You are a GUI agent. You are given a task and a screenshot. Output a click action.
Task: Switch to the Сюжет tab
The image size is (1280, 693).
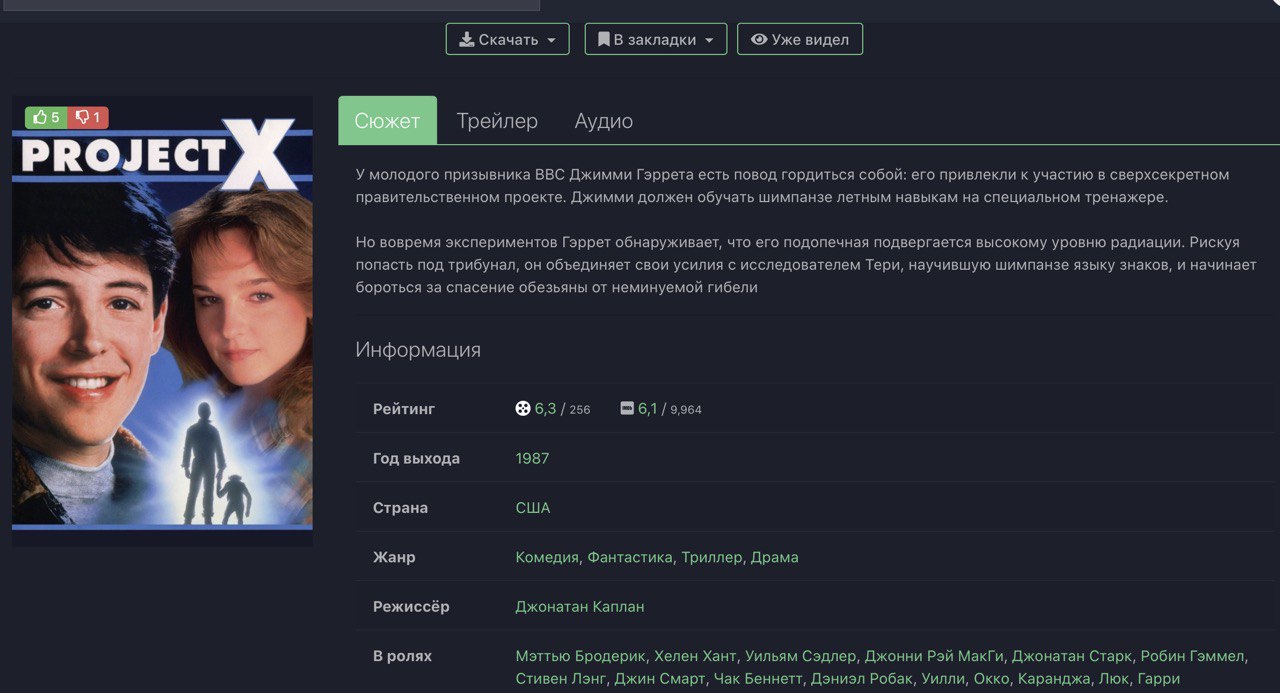click(387, 121)
